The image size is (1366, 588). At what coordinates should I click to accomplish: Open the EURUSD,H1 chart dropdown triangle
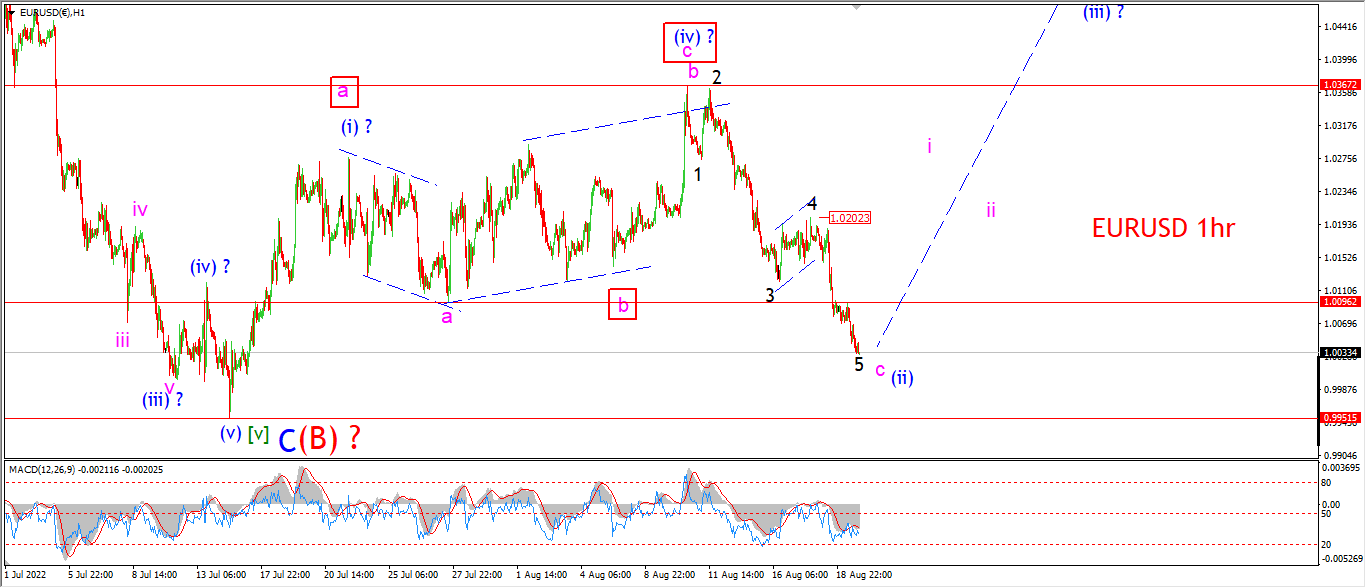coord(10,12)
